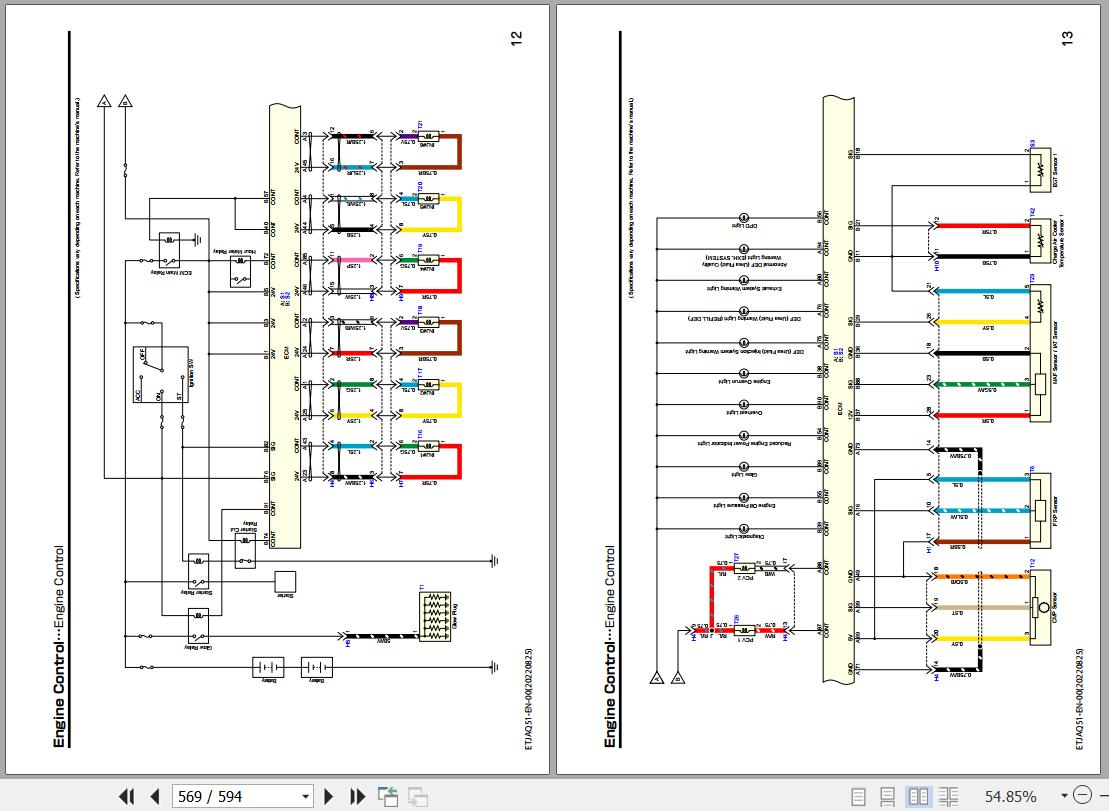Click the Overheat Light label

tap(745, 412)
